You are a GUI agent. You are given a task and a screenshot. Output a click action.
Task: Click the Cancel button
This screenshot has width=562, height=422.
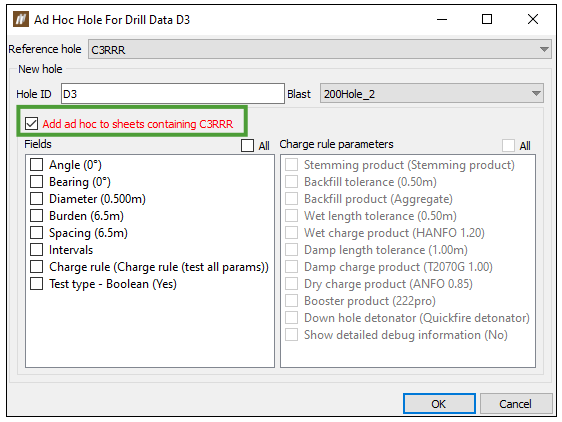click(x=516, y=404)
